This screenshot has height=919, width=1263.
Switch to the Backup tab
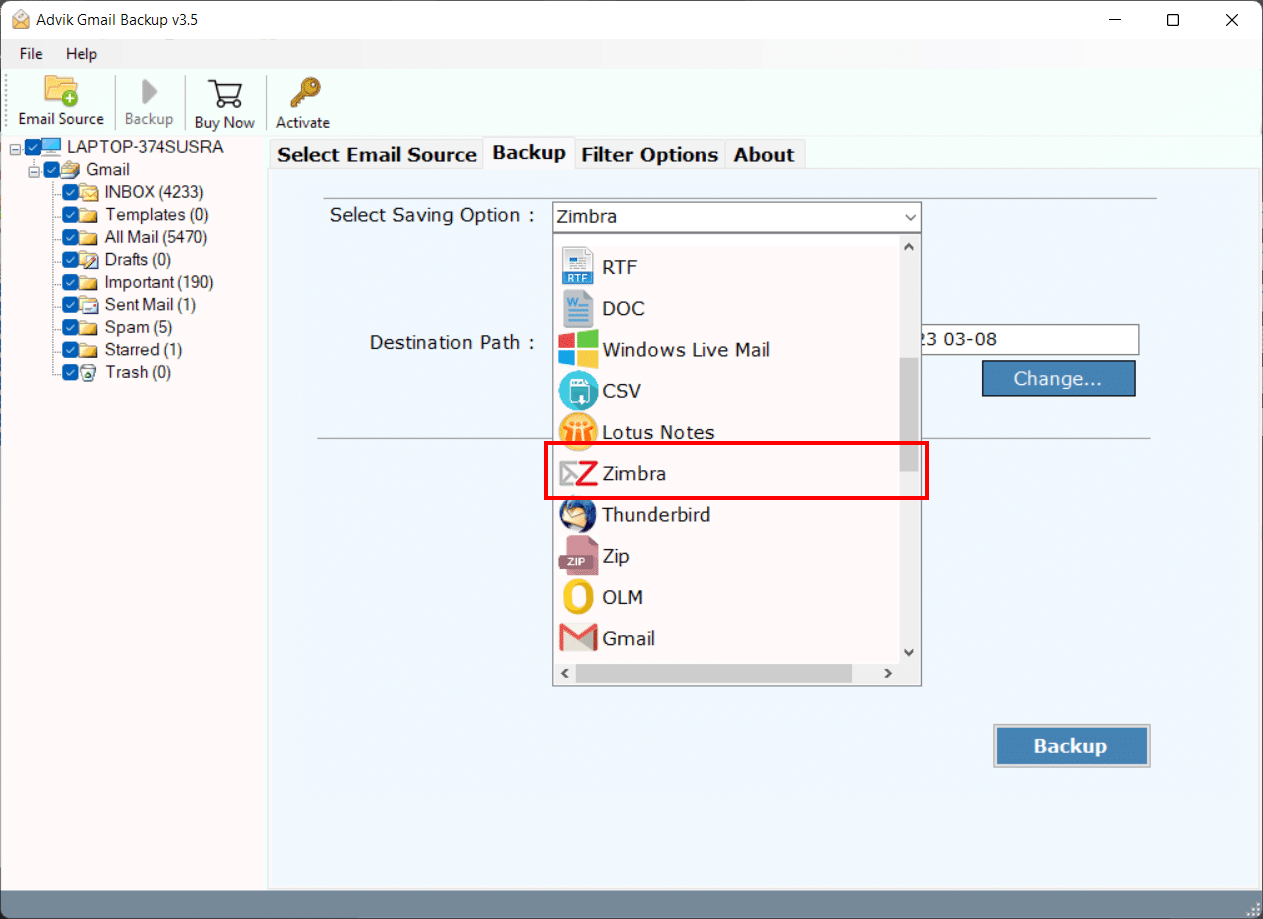529,153
